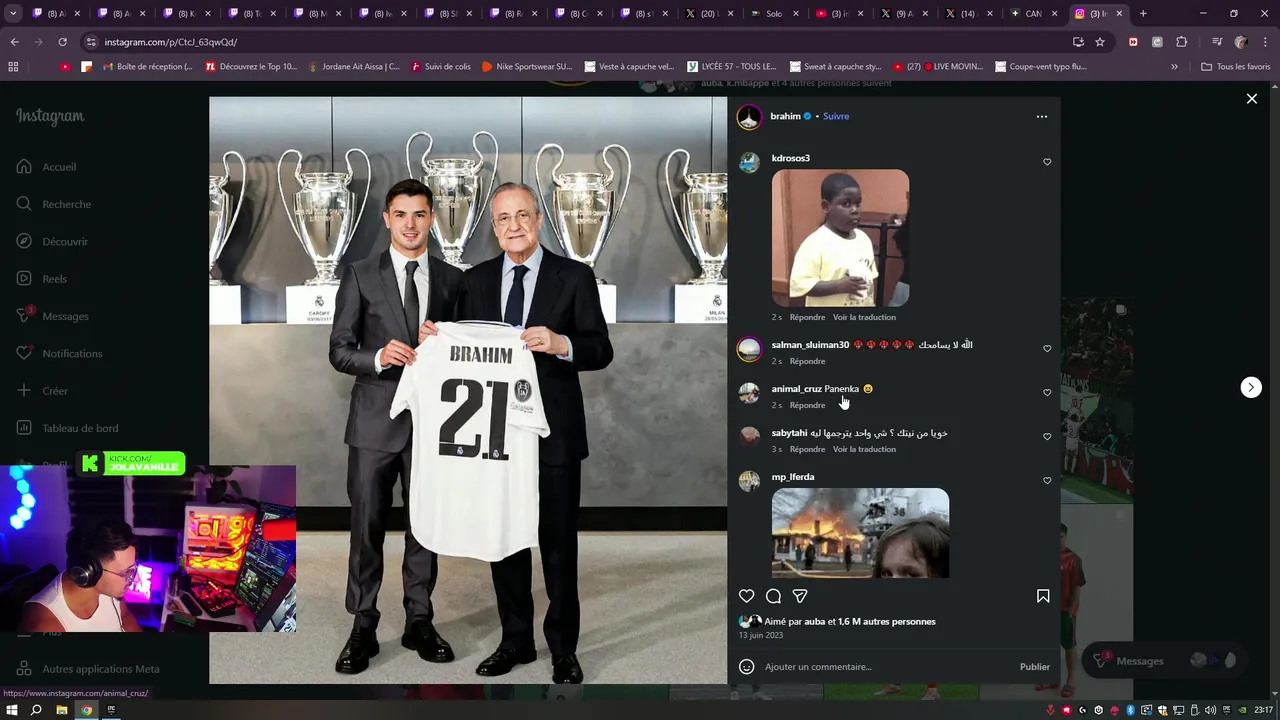Viewport: 1280px width, 720px height.
Task: Open Recherche in Instagram sidebar
Action: coord(54,204)
